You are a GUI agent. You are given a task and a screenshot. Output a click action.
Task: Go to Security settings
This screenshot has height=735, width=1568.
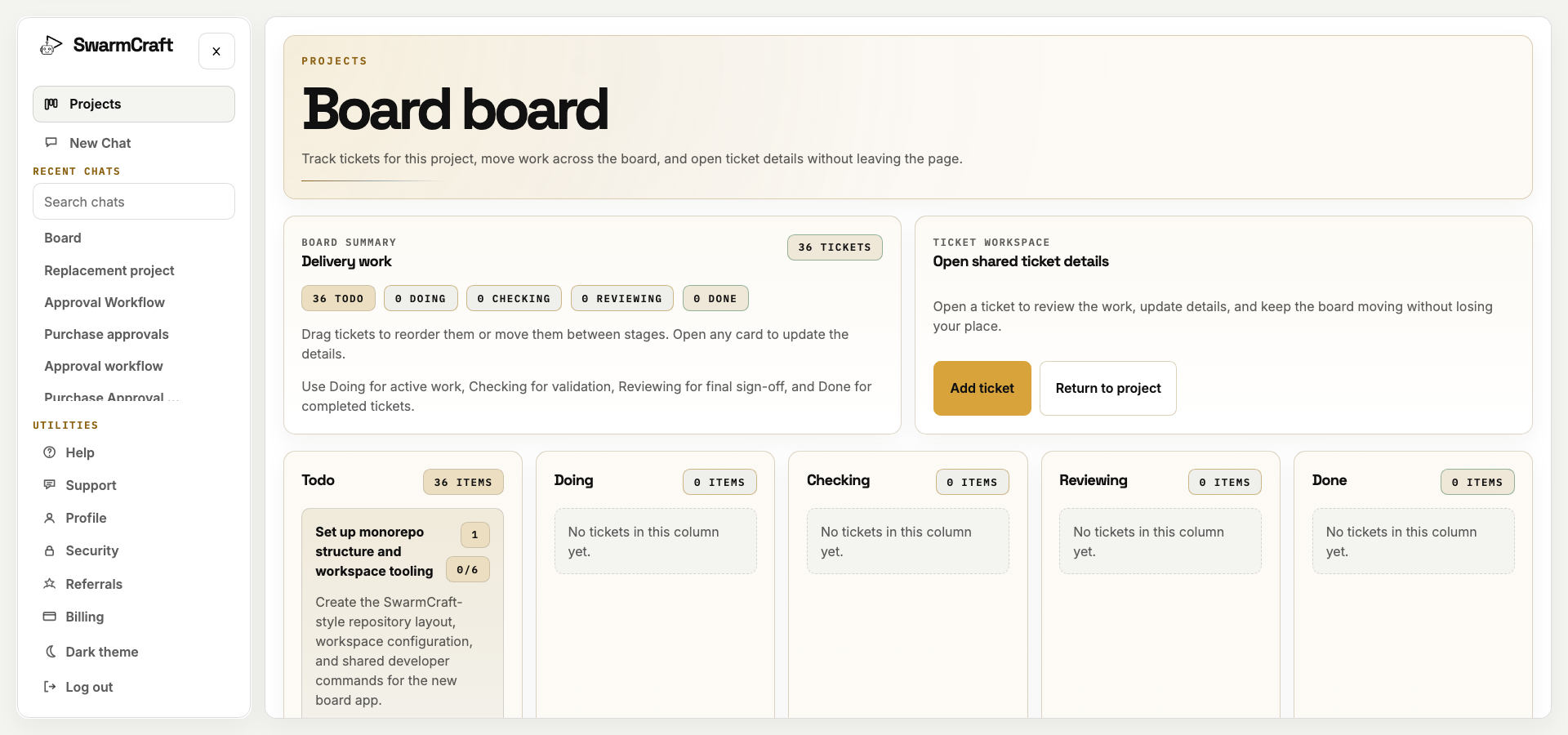click(134, 550)
